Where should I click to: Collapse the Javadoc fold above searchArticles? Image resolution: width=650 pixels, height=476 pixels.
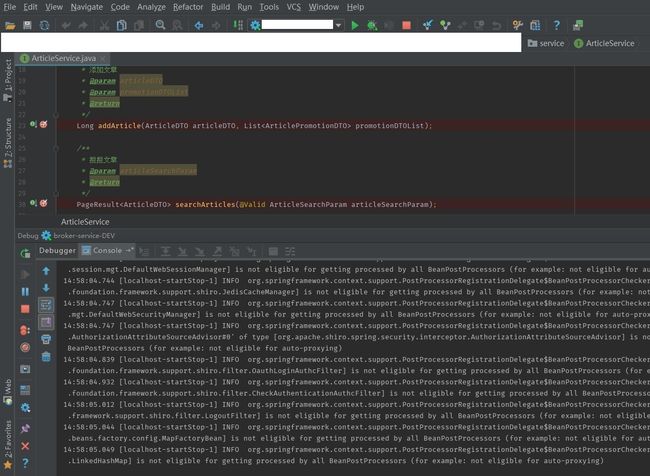(x=56, y=148)
